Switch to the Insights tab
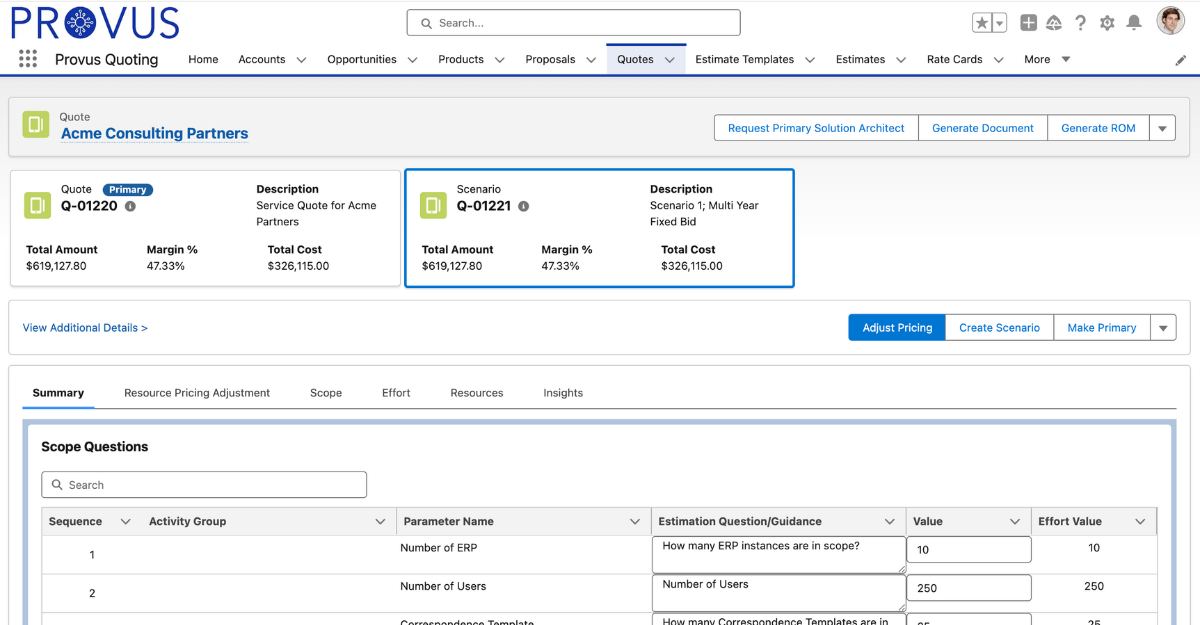Image resolution: width=1200 pixels, height=625 pixels. pyautogui.click(x=563, y=393)
